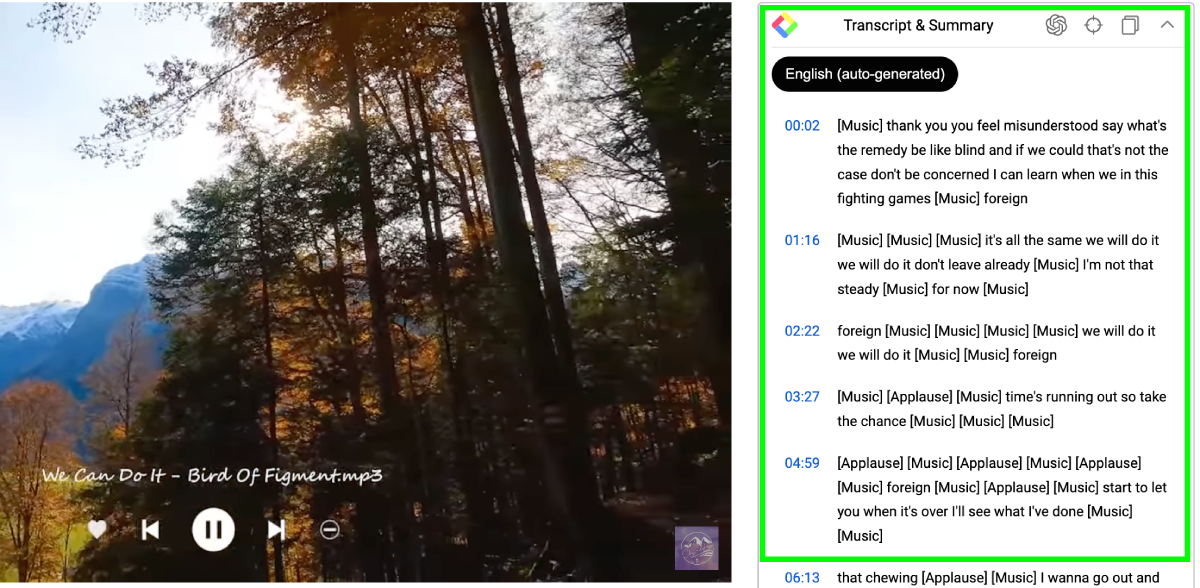Collapse the Transcript & Summary panel
Screen dimensions: 1200x588
[1167, 25]
